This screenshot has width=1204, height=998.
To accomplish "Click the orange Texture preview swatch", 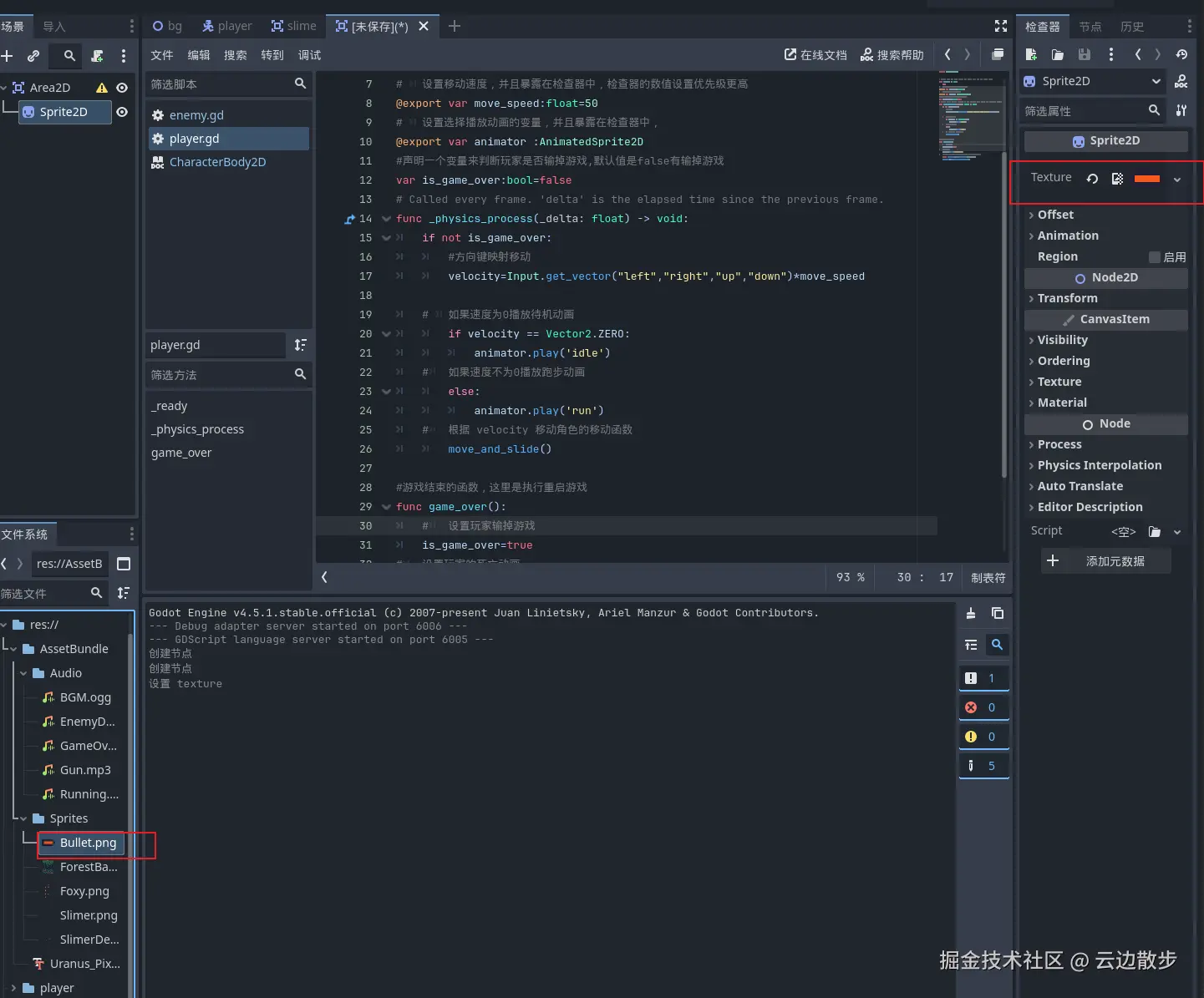I will 1147,179.
